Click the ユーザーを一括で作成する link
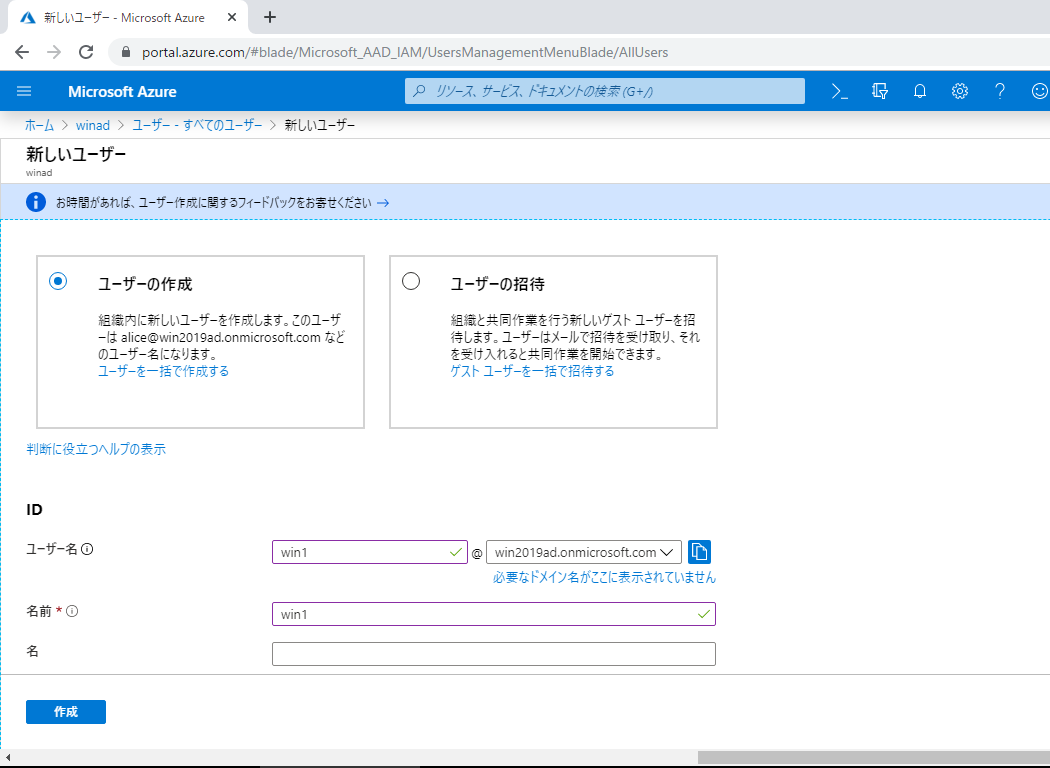 tap(163, 371)
